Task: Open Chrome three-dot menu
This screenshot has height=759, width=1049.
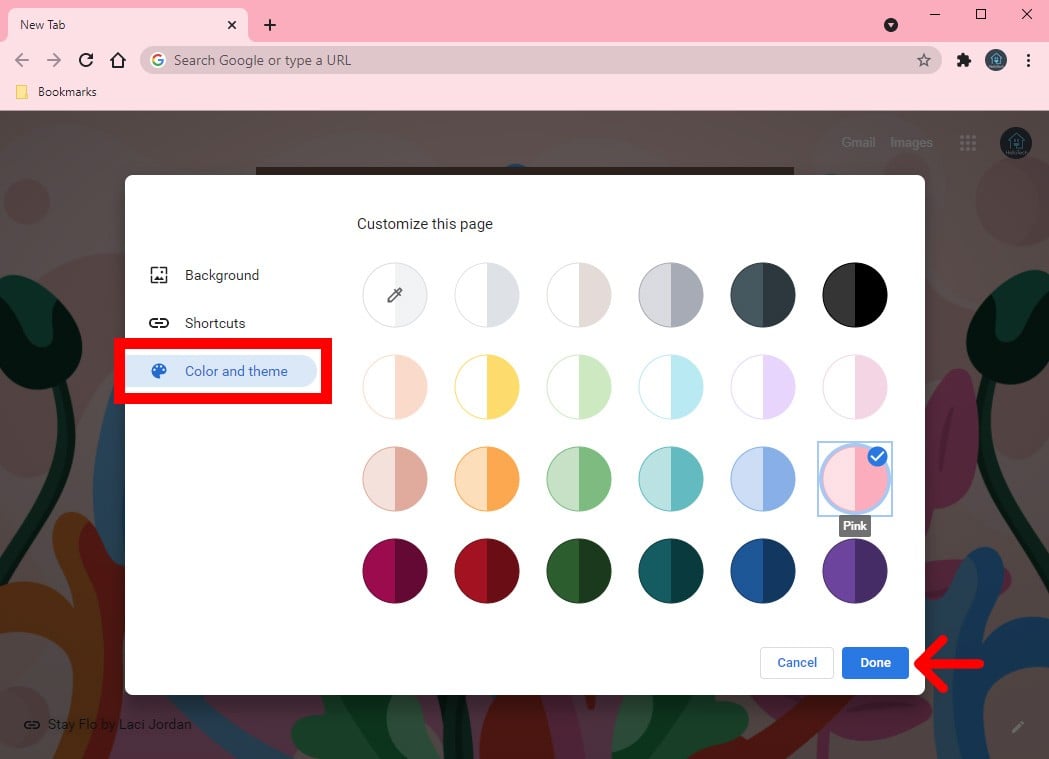Action: (x=1028, y=60)
